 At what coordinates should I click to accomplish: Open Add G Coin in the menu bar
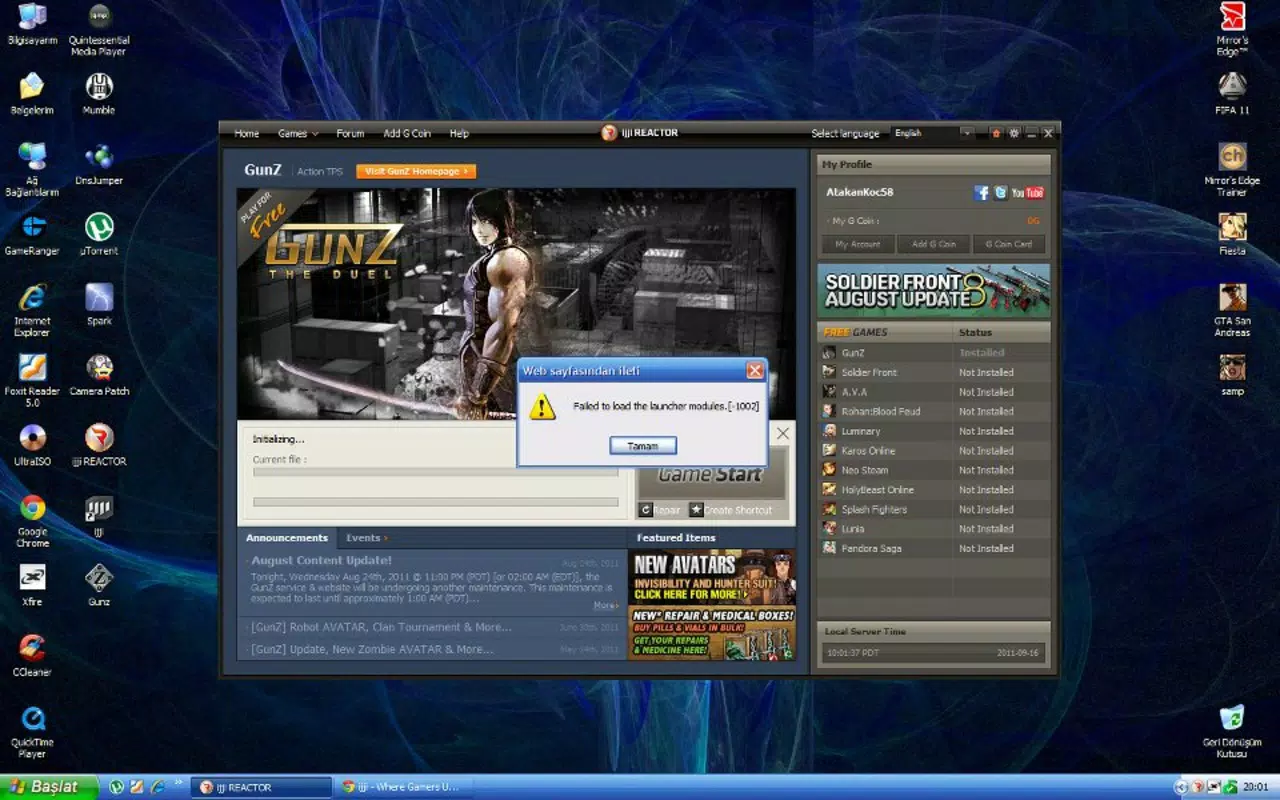(407, 133)
